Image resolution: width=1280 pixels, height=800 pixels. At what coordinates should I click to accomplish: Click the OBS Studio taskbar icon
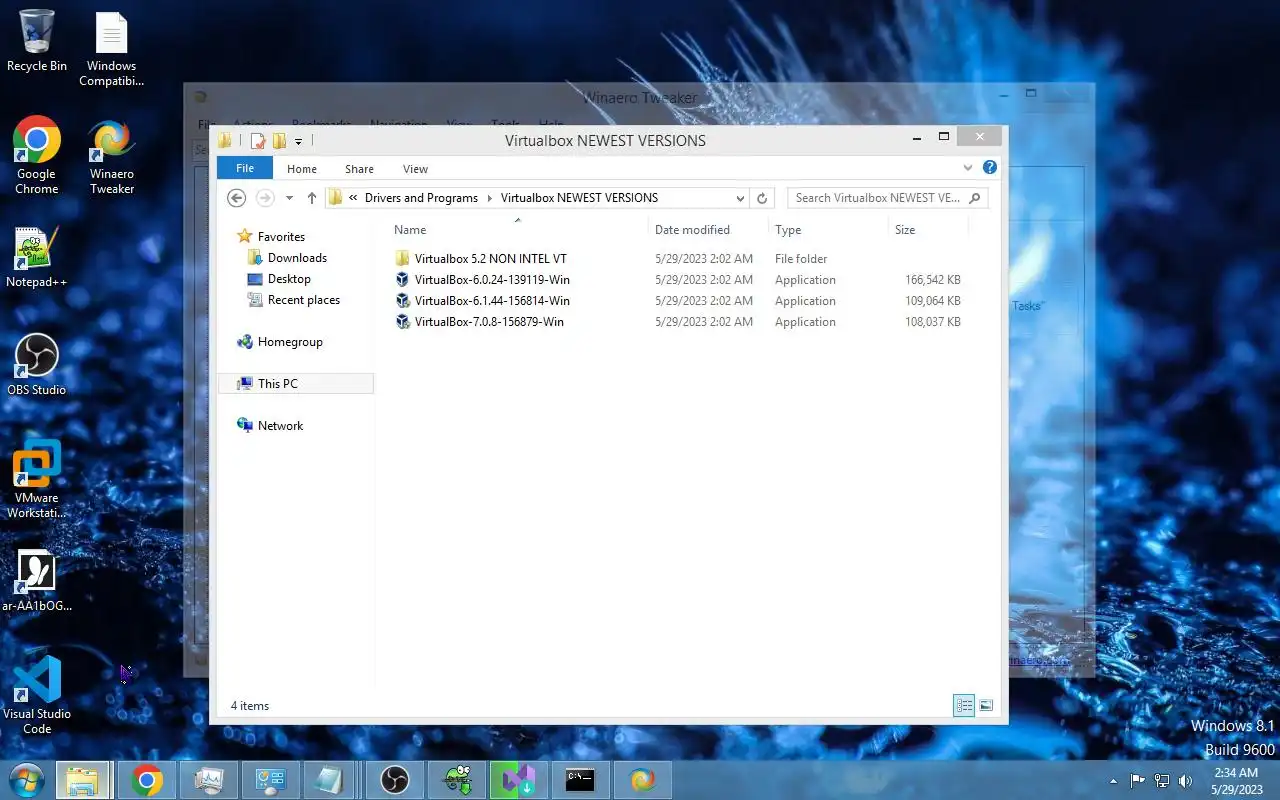[395, 780]
